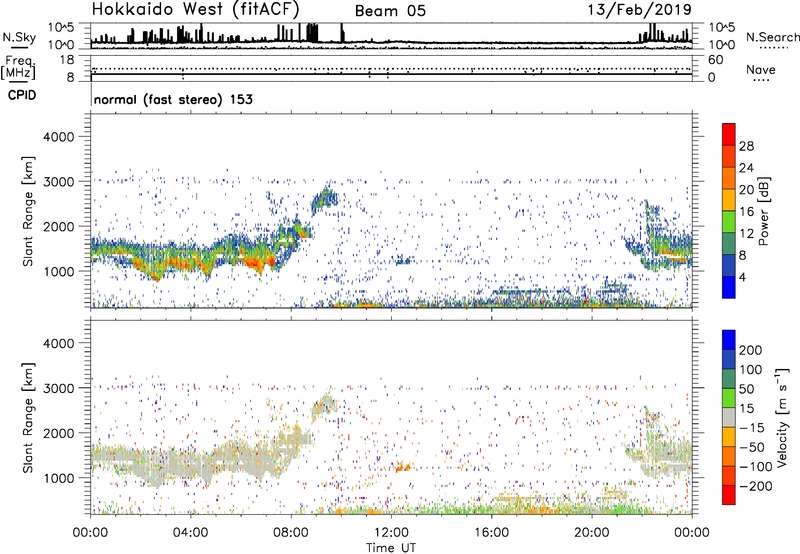Viewport: 800px width, 554px height.
Task: Click the gray band of the Velocity colorbar
Action: pos(729,417)
